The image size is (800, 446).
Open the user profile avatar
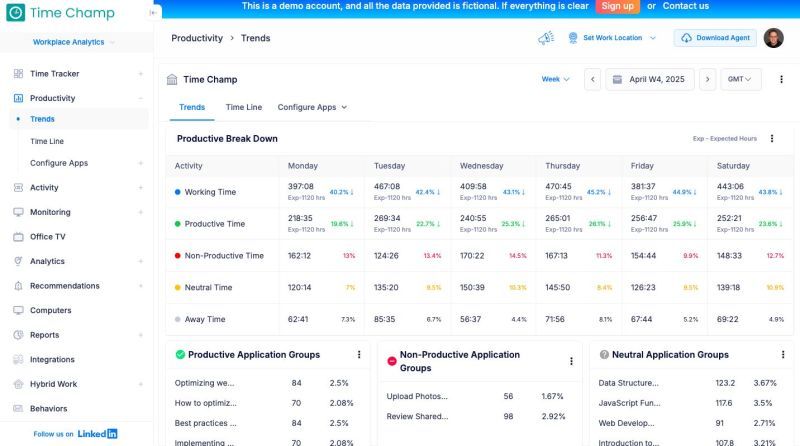coord(773,38)
